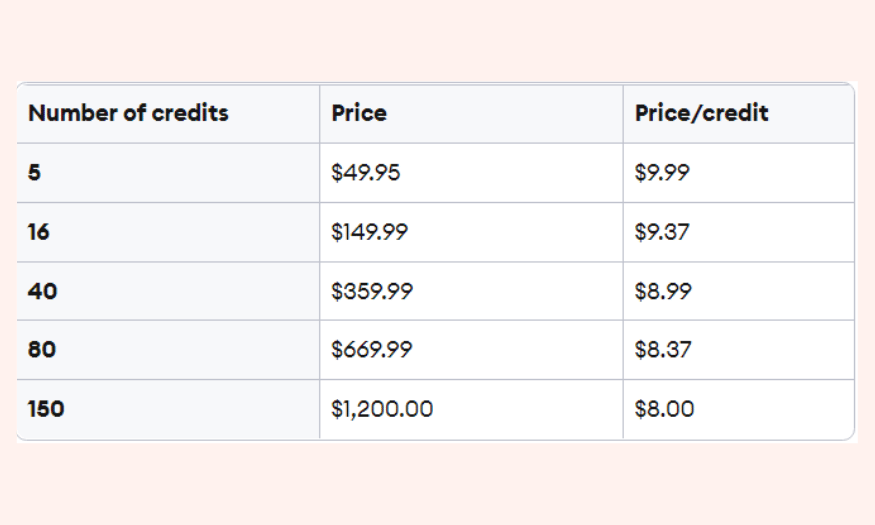The image size is (875, 525).
Task: Click the $8.99 price per credit
Action: tap(663, 291)
